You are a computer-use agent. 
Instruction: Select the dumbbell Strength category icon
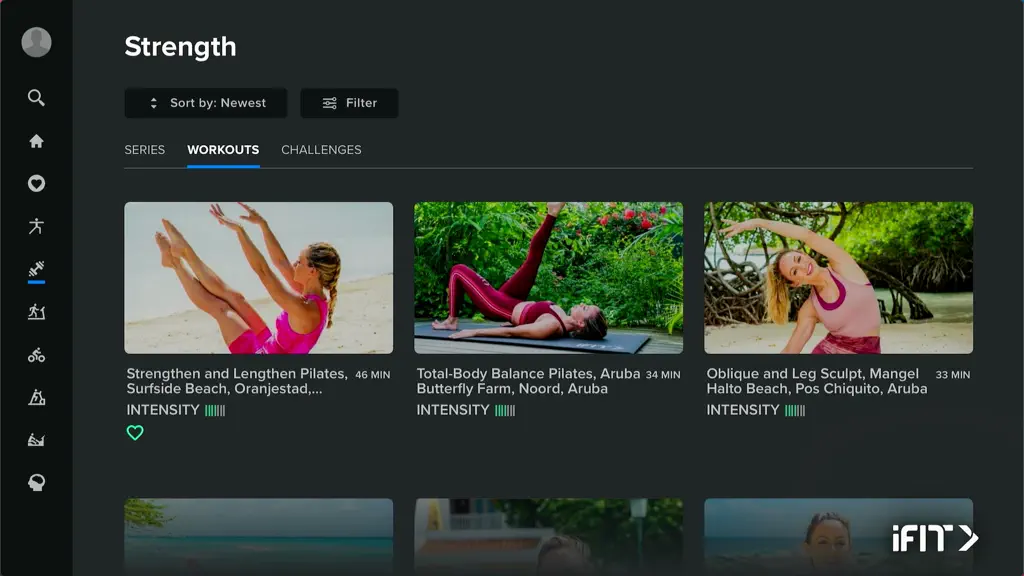(36, 269)
